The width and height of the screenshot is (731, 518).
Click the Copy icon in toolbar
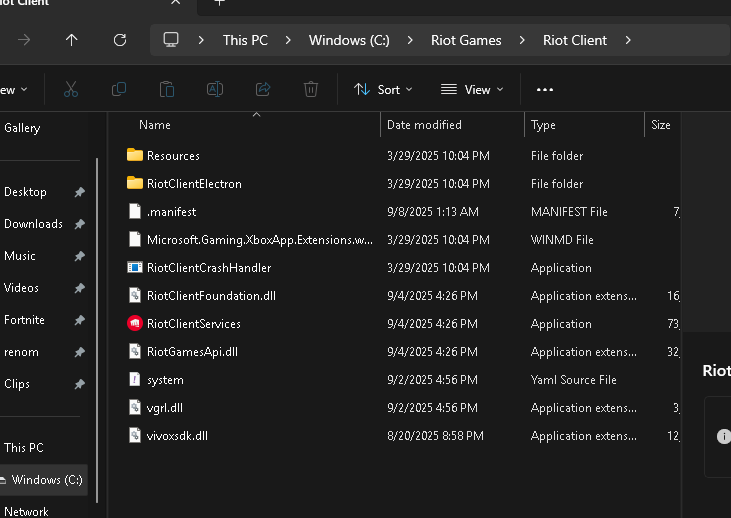click(x=119, y=89)
